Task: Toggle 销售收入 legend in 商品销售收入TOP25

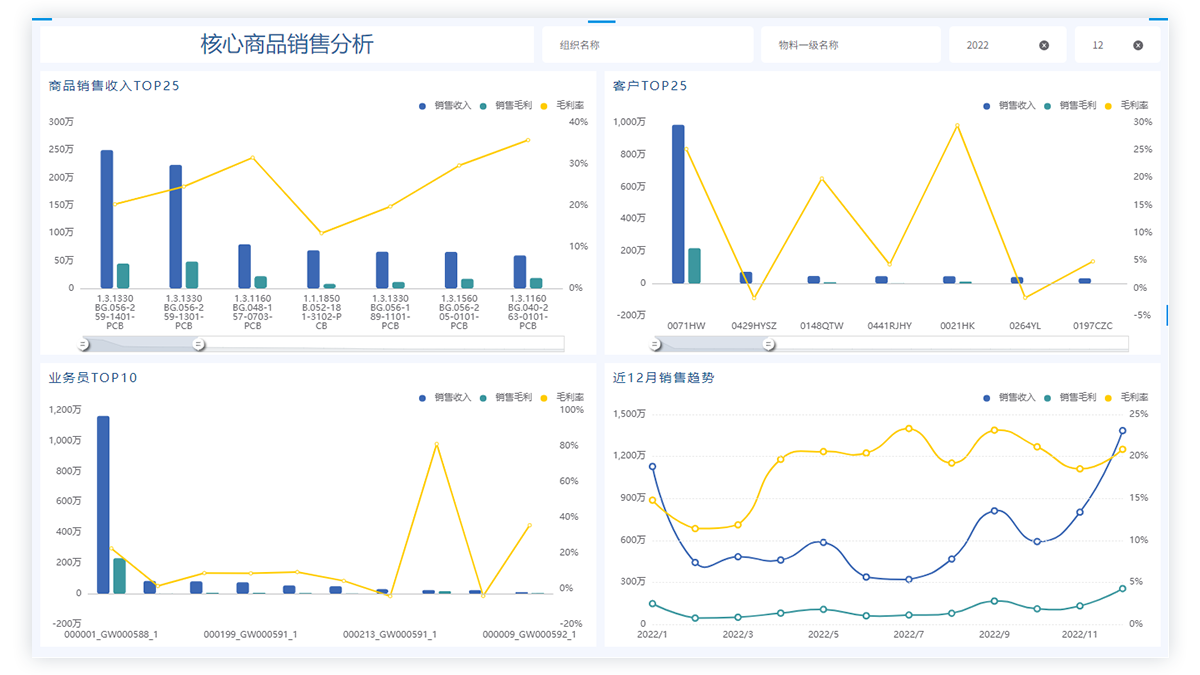Action: point(445,105)
